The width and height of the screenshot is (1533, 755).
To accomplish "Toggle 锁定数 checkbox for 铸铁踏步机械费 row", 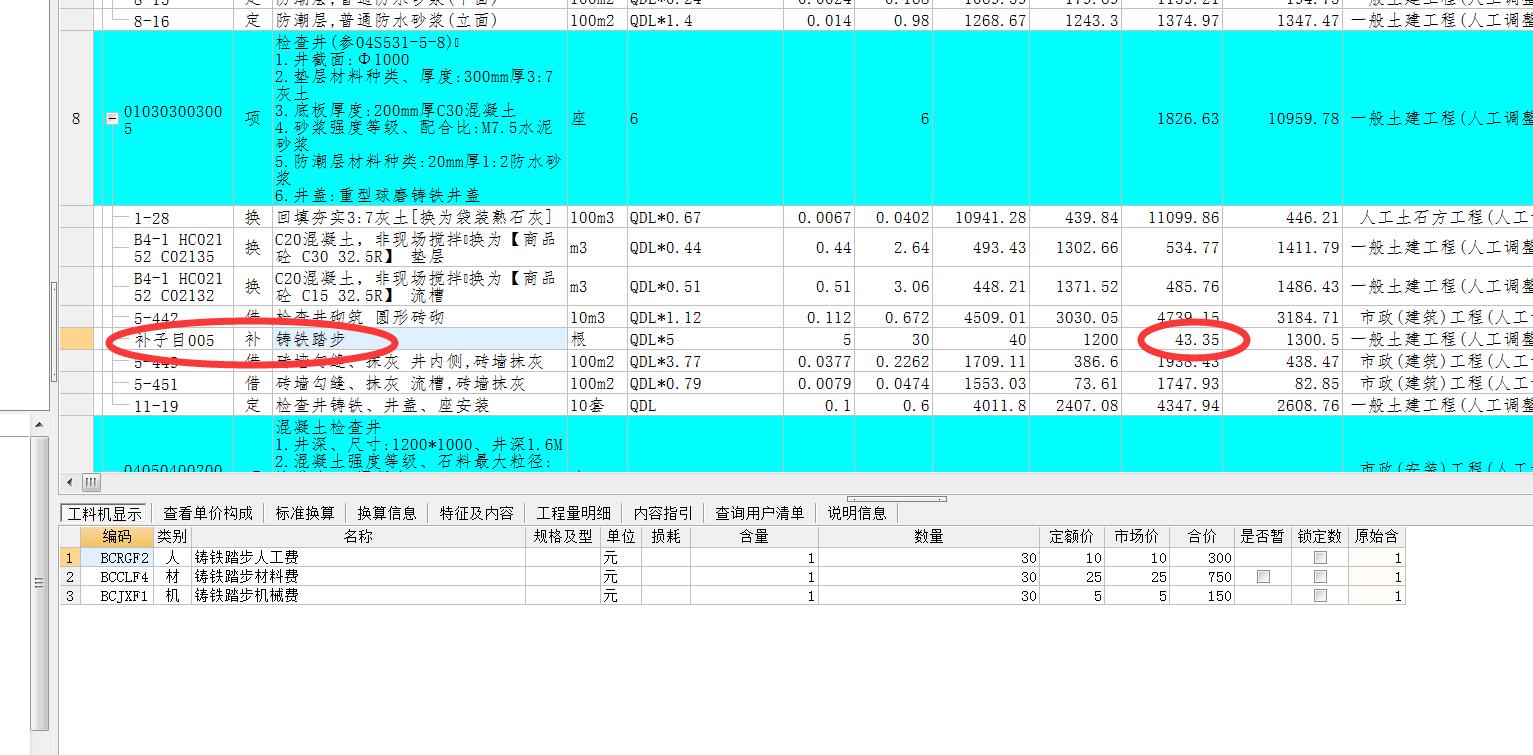I will point(1320,596).
